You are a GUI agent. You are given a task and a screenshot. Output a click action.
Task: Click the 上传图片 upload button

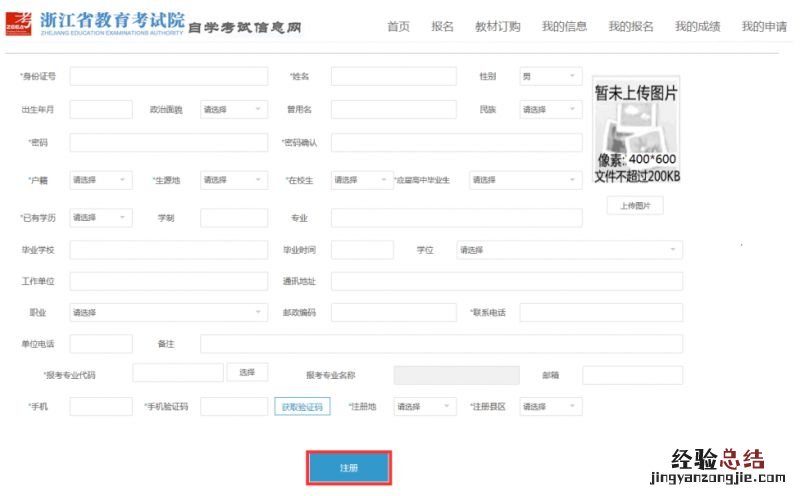pos(635,206)
